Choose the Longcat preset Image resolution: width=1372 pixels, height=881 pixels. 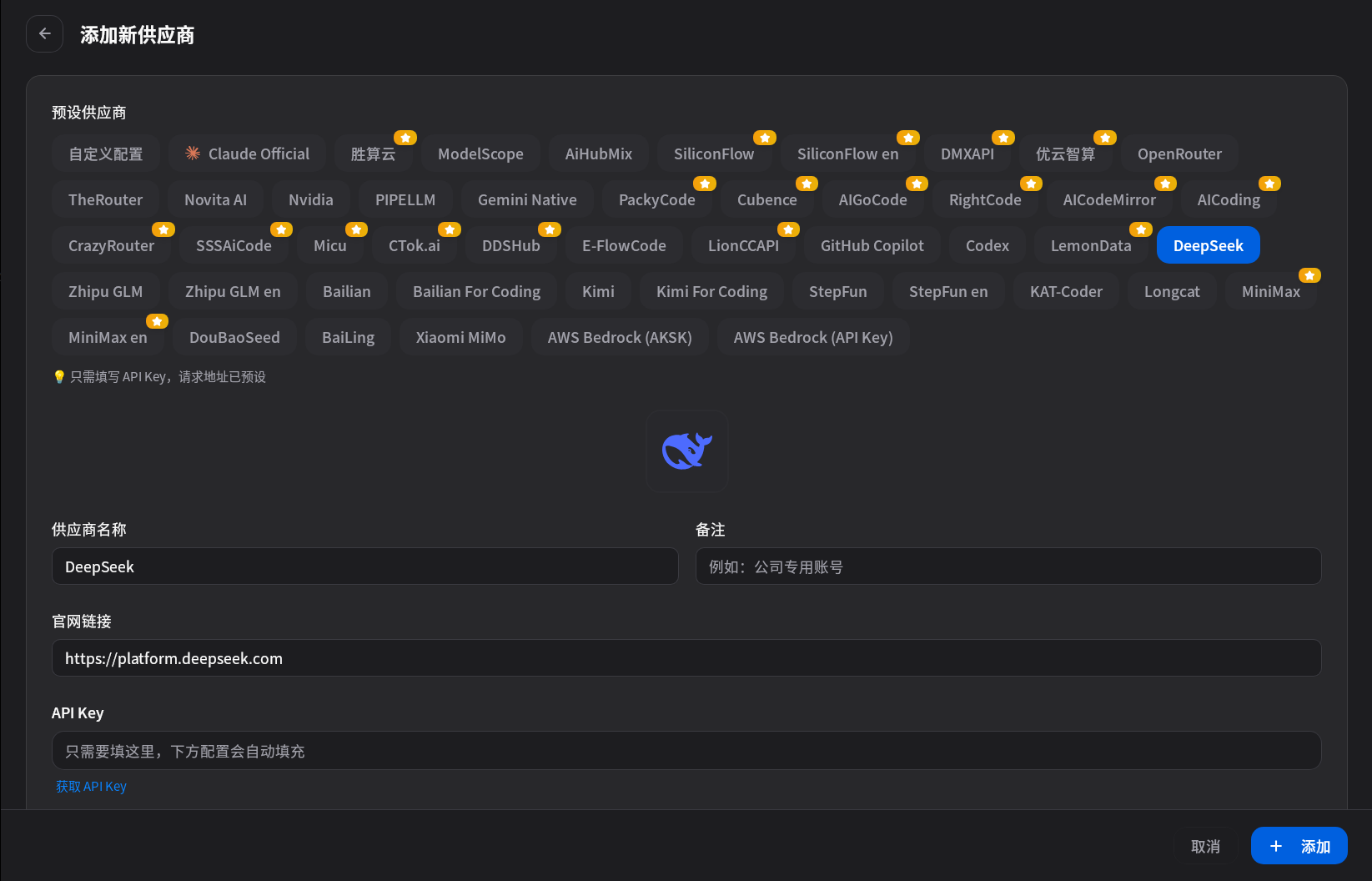tap(1172, 291)
